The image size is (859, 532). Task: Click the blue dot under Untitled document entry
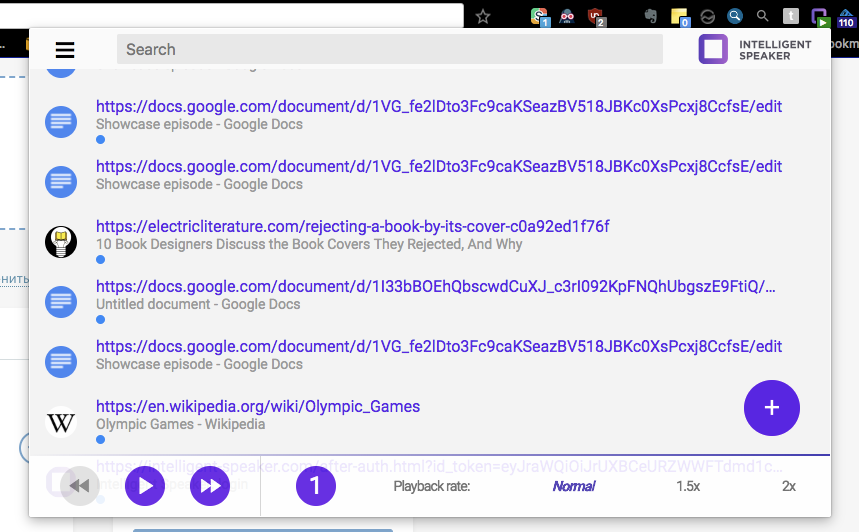(100, 319)
